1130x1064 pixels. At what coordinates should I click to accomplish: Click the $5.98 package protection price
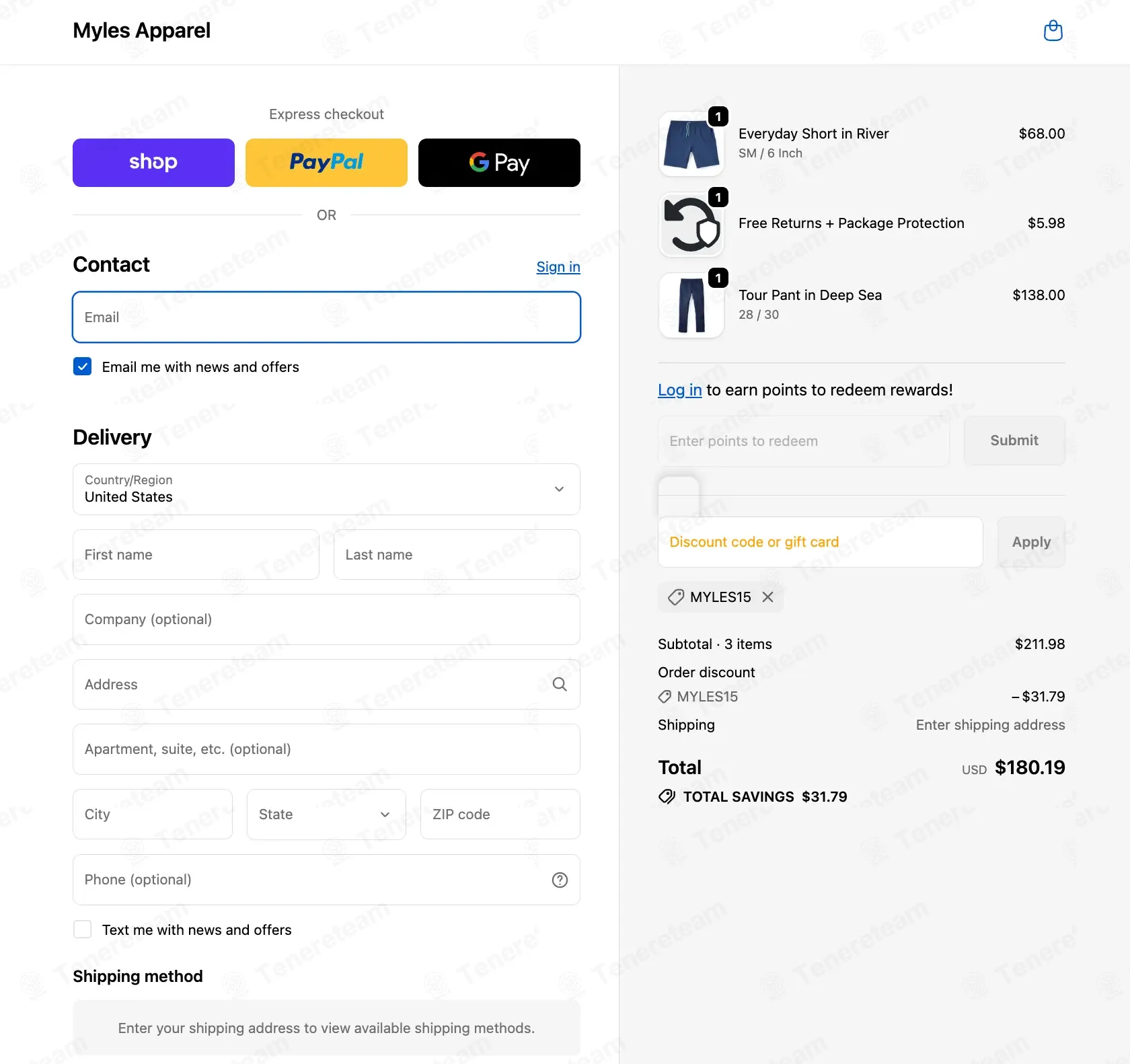(x=1046, y=223)
